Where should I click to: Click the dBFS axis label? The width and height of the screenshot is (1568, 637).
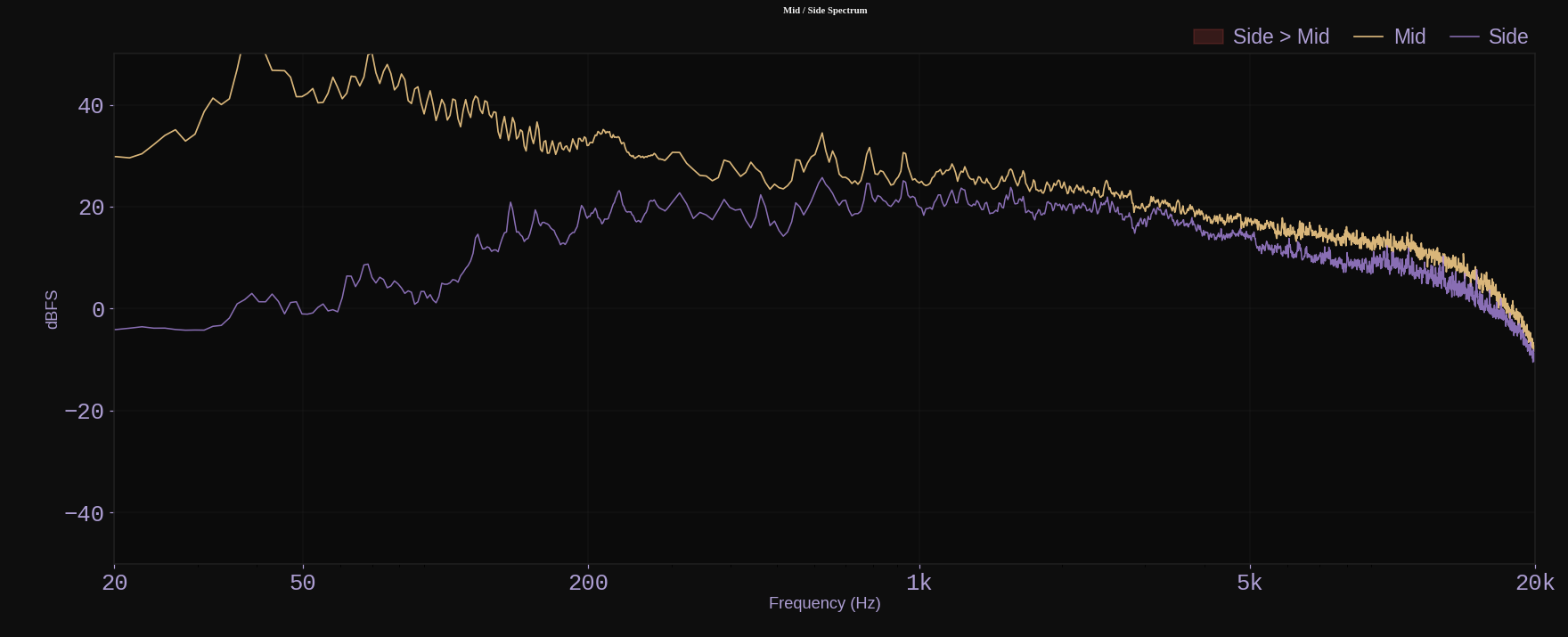click(52, 309)
